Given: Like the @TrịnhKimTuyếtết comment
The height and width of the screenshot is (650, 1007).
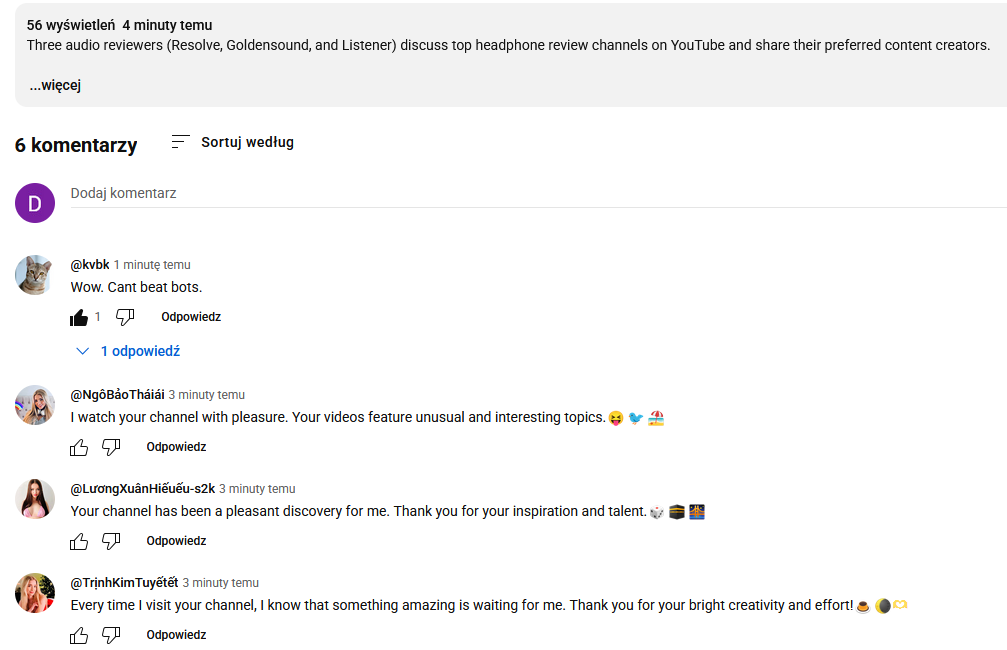Looking at the screenshot, I should click(80, 635).
